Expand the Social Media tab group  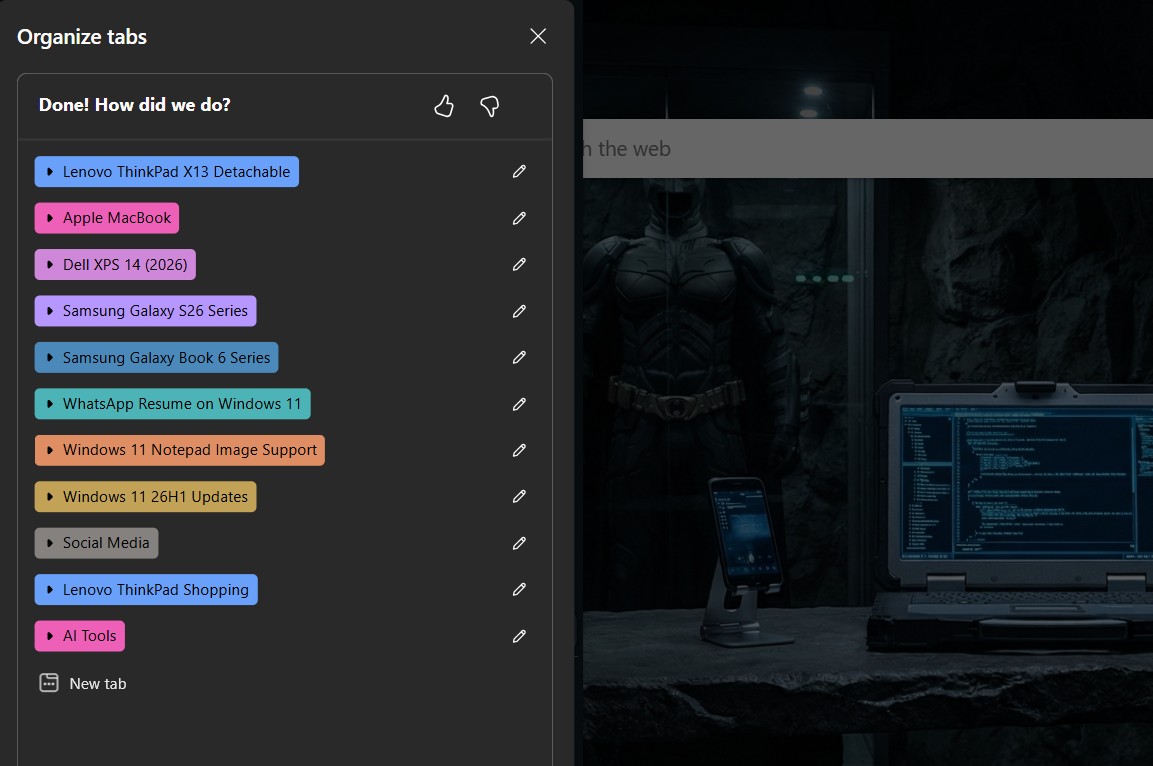49,543
